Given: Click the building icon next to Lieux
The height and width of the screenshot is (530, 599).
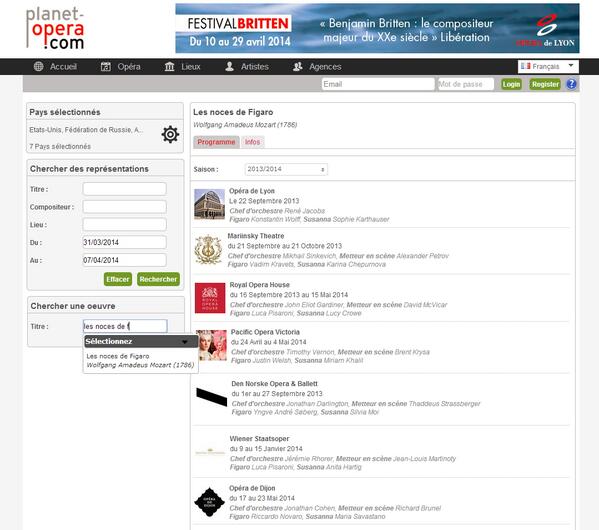Looking at the screenshot, I should [x=169, y=66].
